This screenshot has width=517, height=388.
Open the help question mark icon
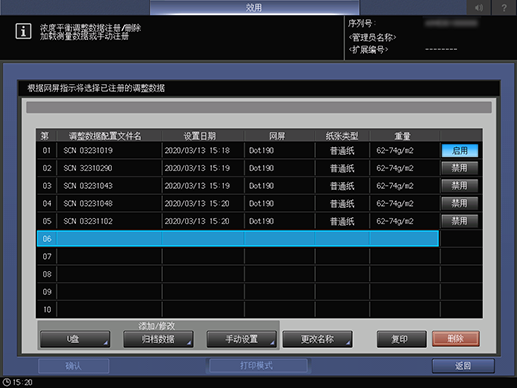(x=504, y=7)
